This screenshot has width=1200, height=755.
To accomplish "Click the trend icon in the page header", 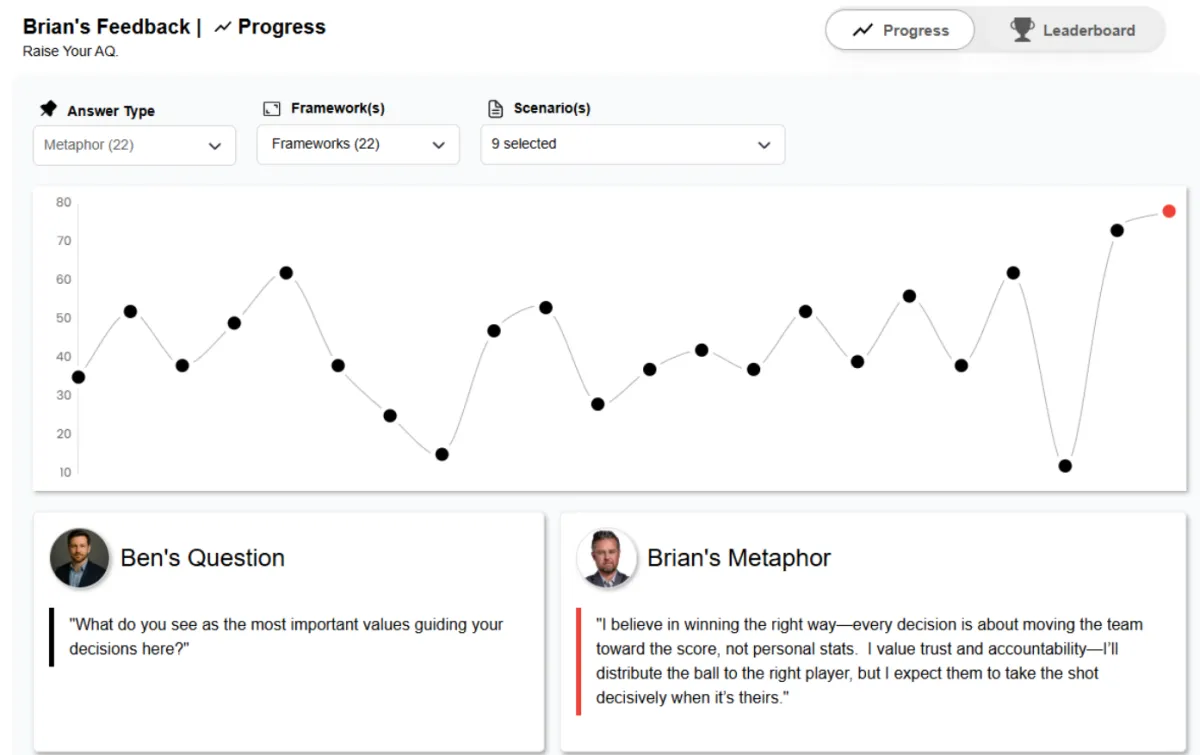I will (223, 28).
